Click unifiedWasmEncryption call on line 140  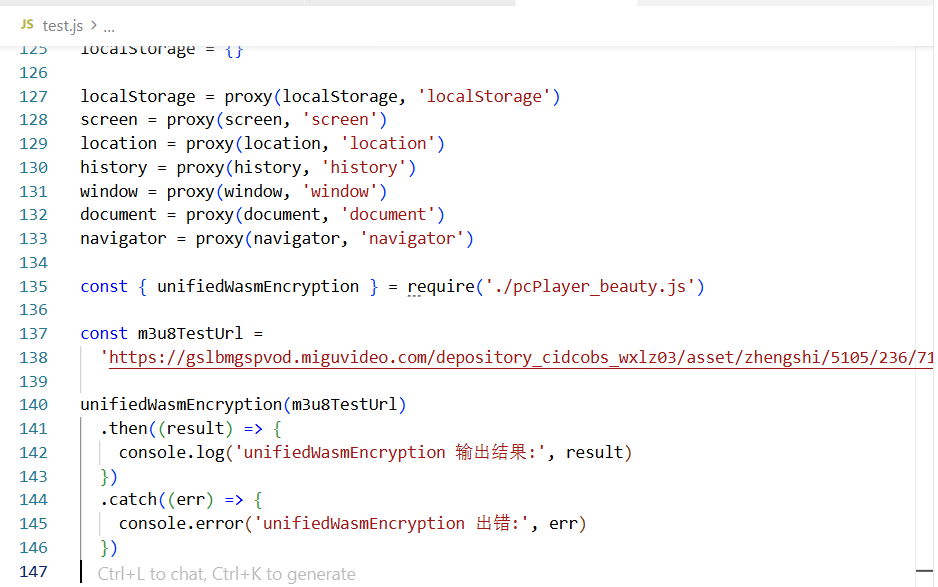181,405
